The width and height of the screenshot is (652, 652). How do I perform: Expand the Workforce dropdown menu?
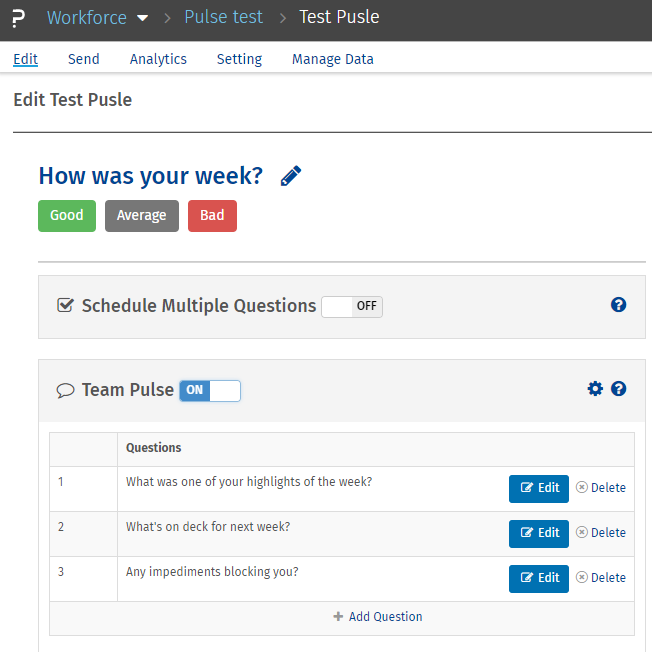(142, 18)
